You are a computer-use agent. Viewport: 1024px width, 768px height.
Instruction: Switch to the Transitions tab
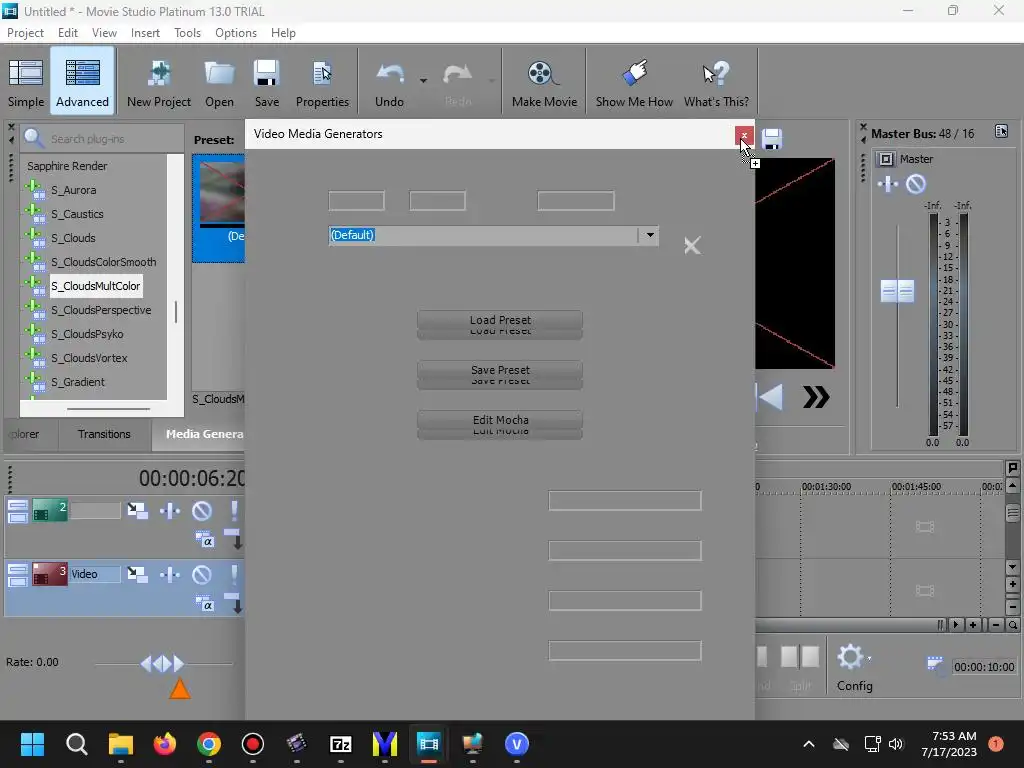(104, 434)
